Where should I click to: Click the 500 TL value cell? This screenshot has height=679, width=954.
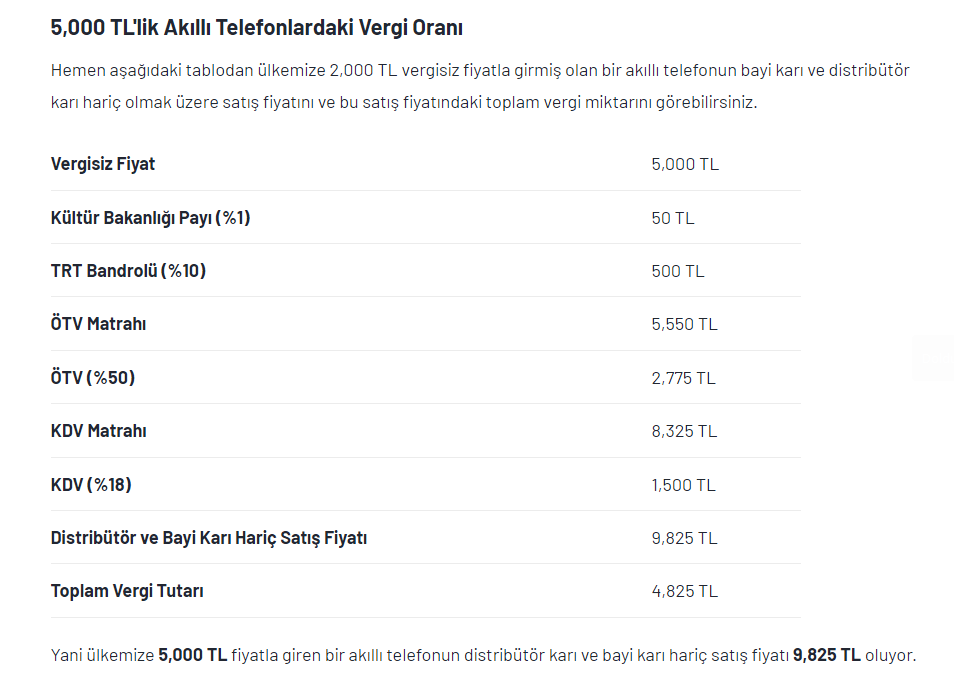pyautogui.click(x=678, y=271)
